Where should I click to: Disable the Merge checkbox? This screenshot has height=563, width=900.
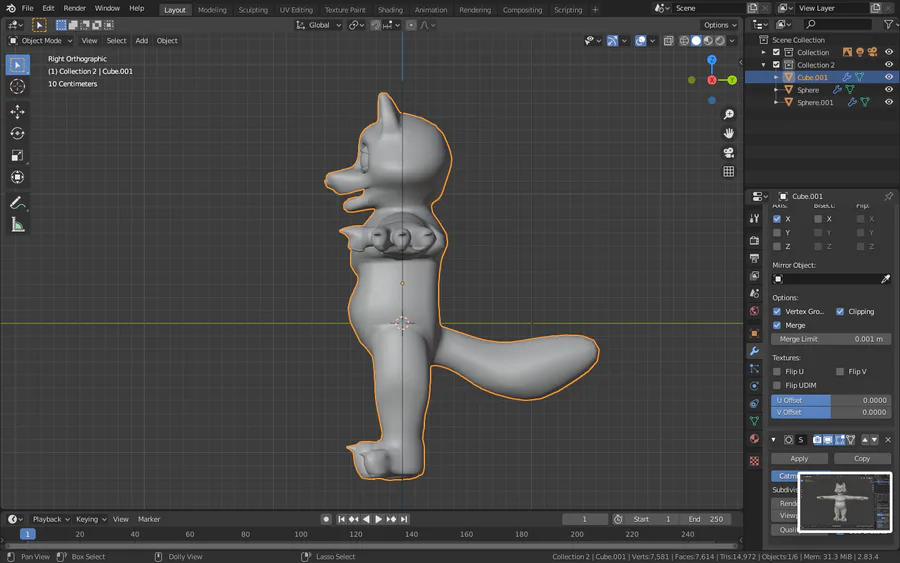[x=777, y=326]
